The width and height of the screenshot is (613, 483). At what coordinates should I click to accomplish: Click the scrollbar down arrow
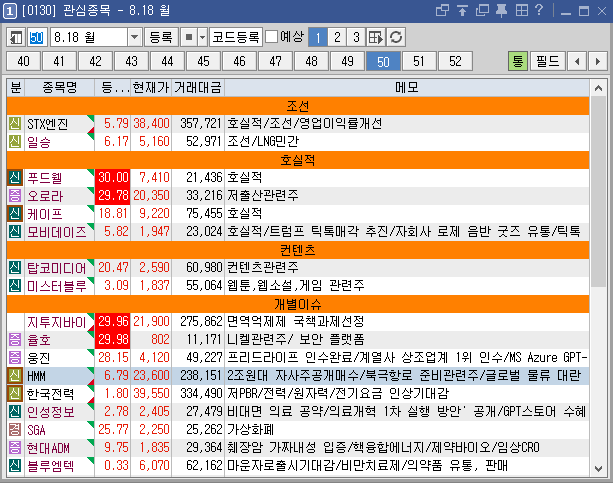tap(598, 468)
